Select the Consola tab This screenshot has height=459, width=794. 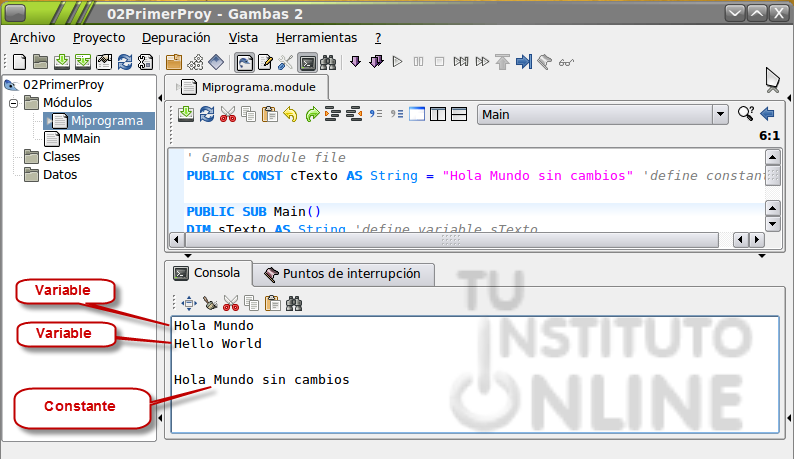pos(208,273)
